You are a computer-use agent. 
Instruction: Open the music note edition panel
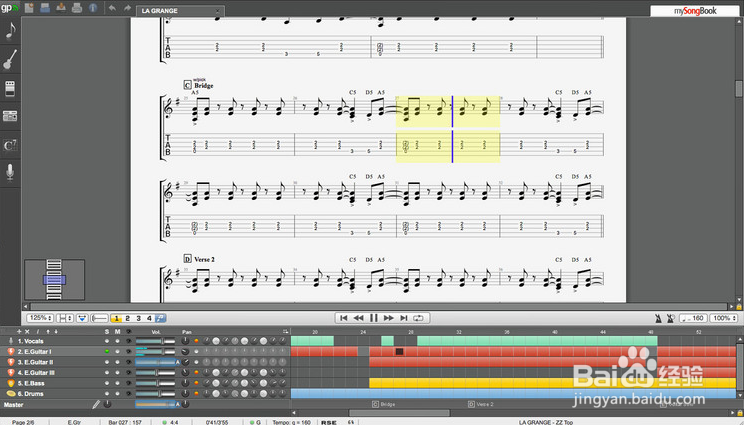click(10, 30)
